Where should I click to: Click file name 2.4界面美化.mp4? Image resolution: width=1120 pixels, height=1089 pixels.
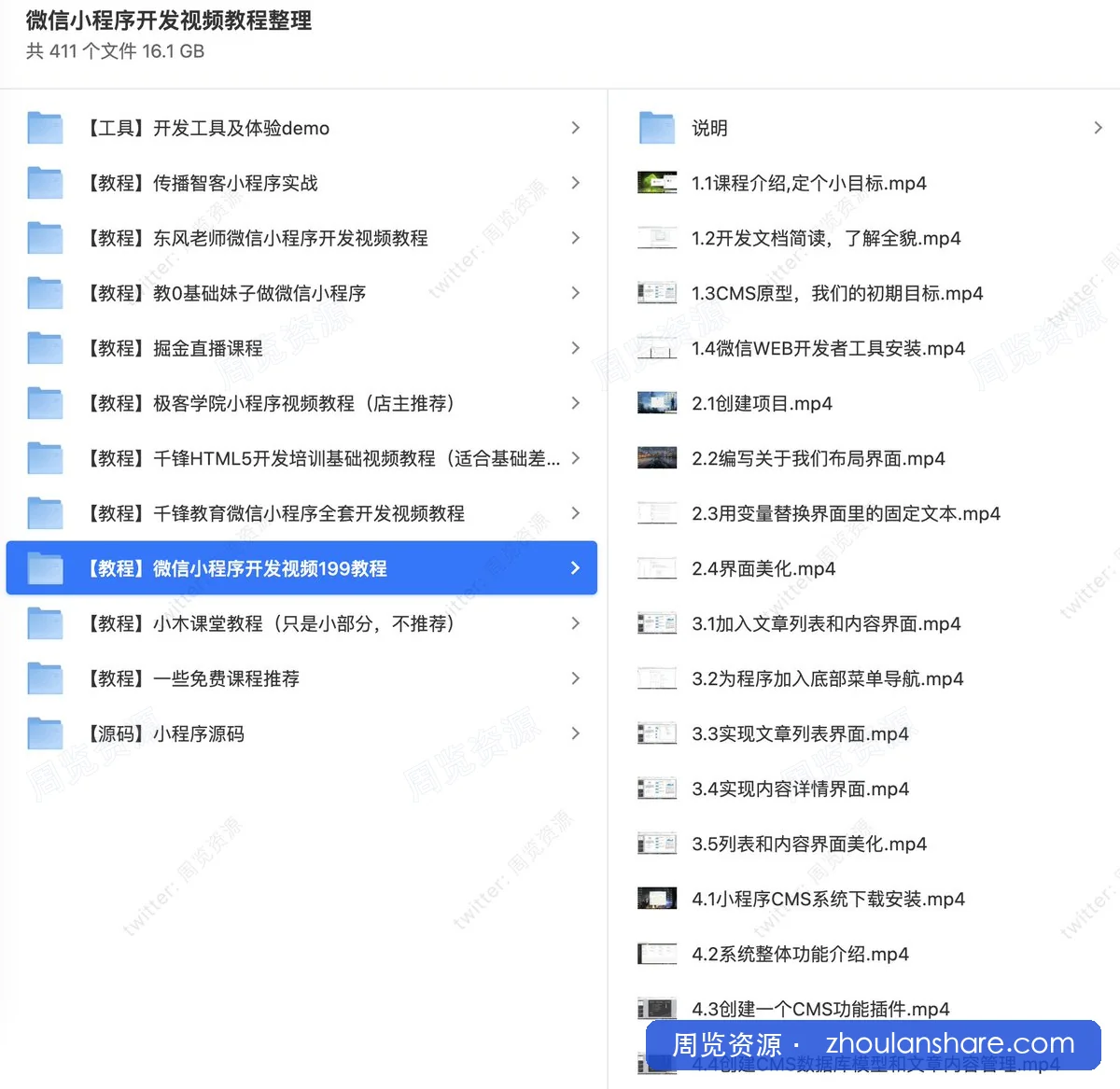click(763, 568)
